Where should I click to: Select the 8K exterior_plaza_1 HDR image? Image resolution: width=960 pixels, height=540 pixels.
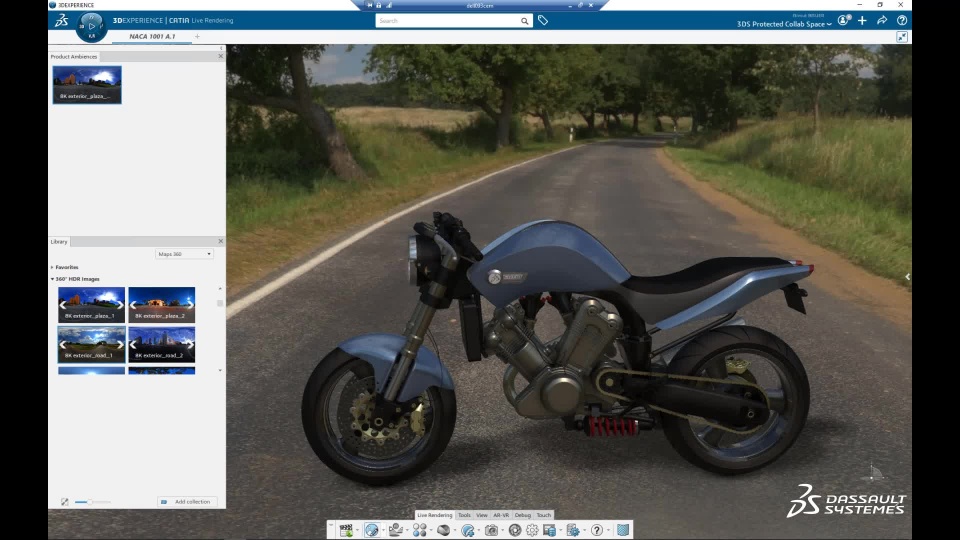point(91,304)
